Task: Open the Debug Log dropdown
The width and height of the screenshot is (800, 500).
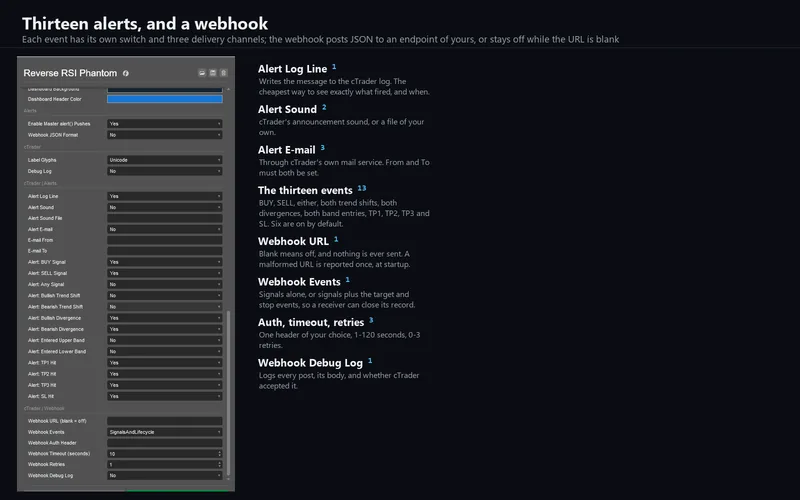Action: coord(165,171)
